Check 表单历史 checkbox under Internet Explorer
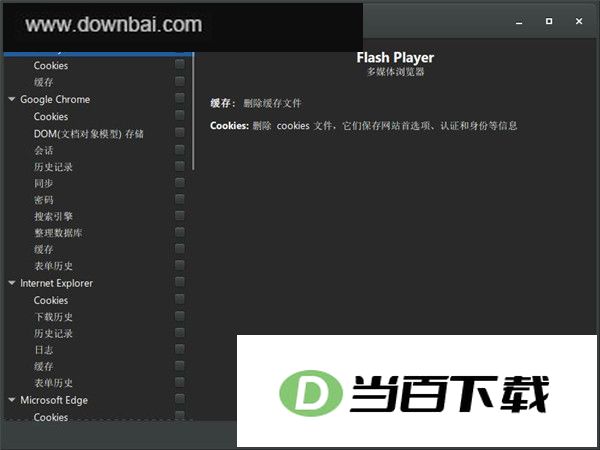This screenshot has height=450, width=600. (x=179, y=382)
